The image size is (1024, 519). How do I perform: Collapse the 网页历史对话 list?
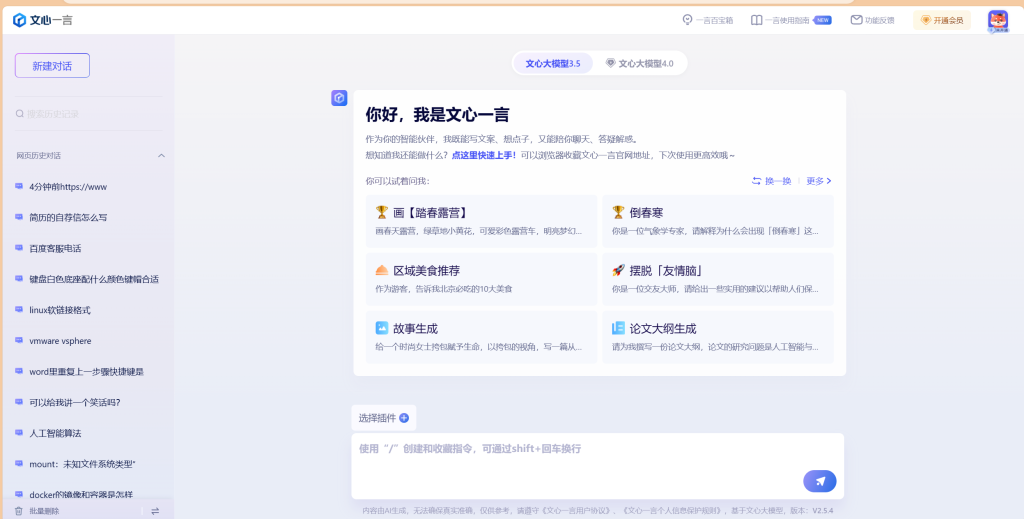[161, 156]
